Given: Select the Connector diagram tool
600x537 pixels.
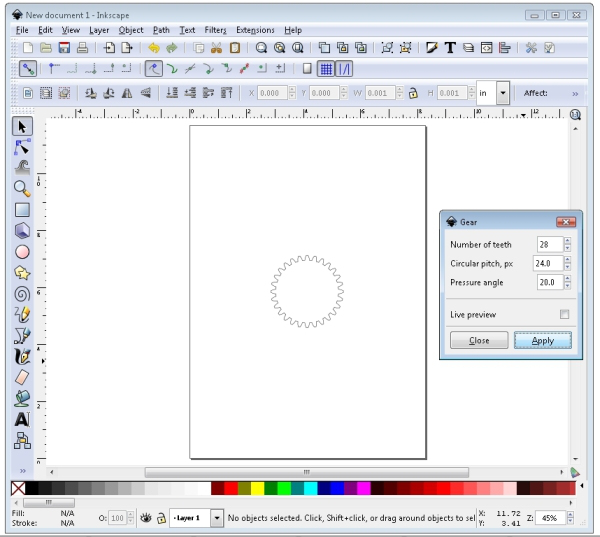Looking at the screenshot, I should click(x=22, y=441).
